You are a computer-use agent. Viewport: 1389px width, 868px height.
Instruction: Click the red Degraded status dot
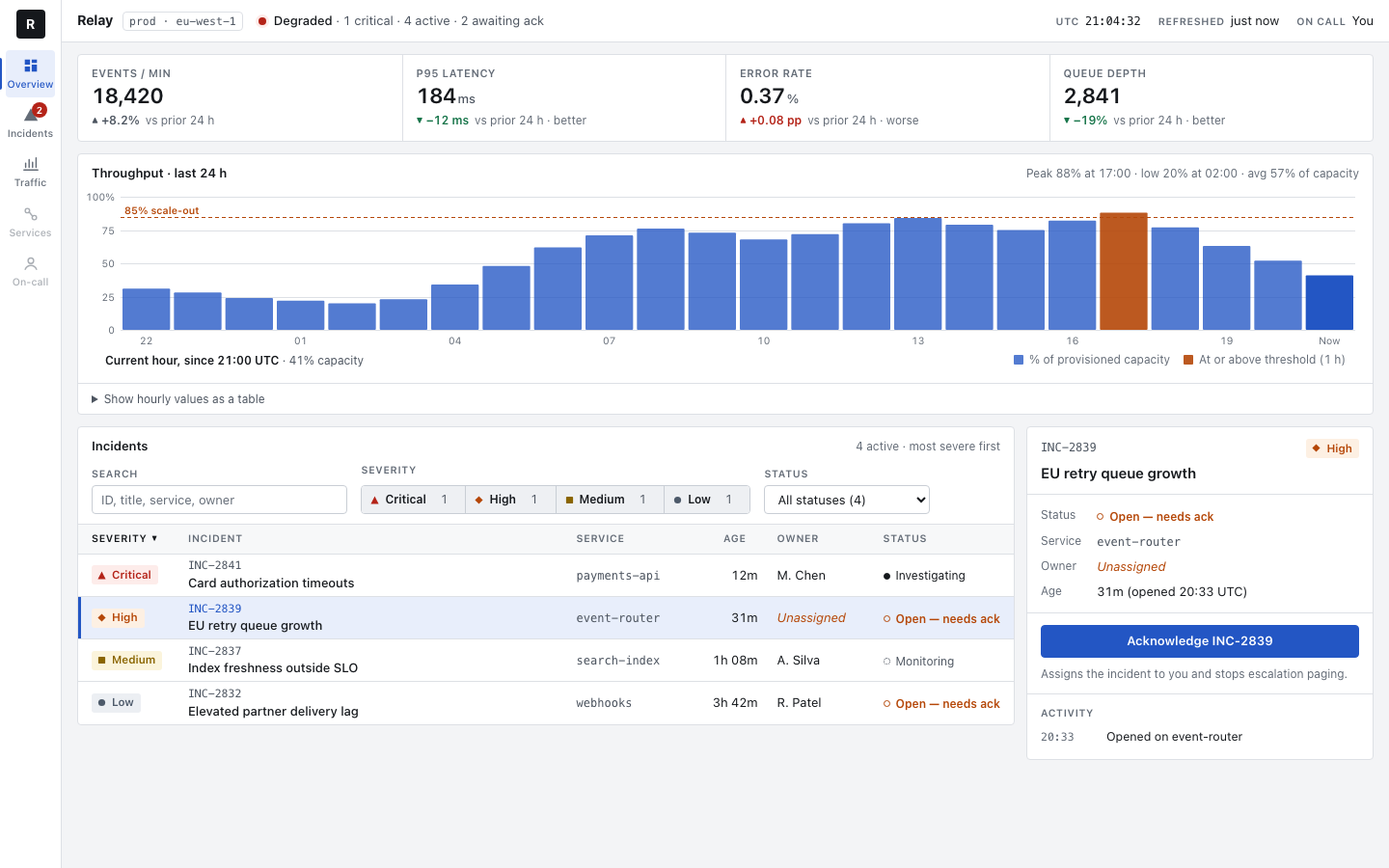(262, 21)
